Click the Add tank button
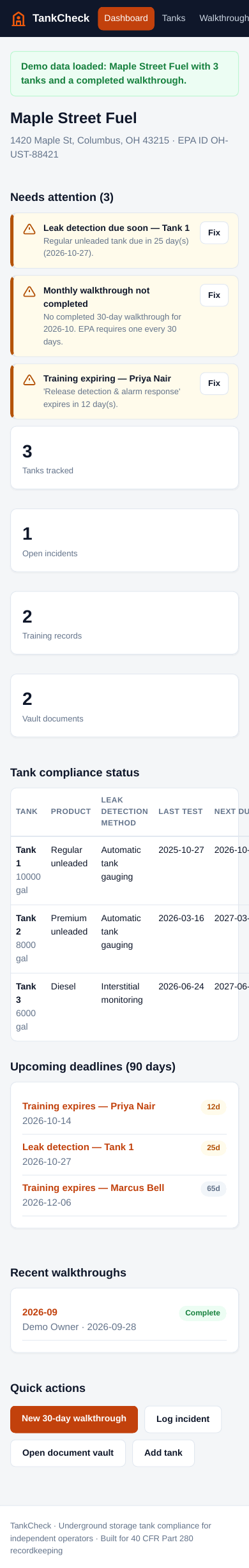Screen dimensions: 249x1568 (163, 1453)
